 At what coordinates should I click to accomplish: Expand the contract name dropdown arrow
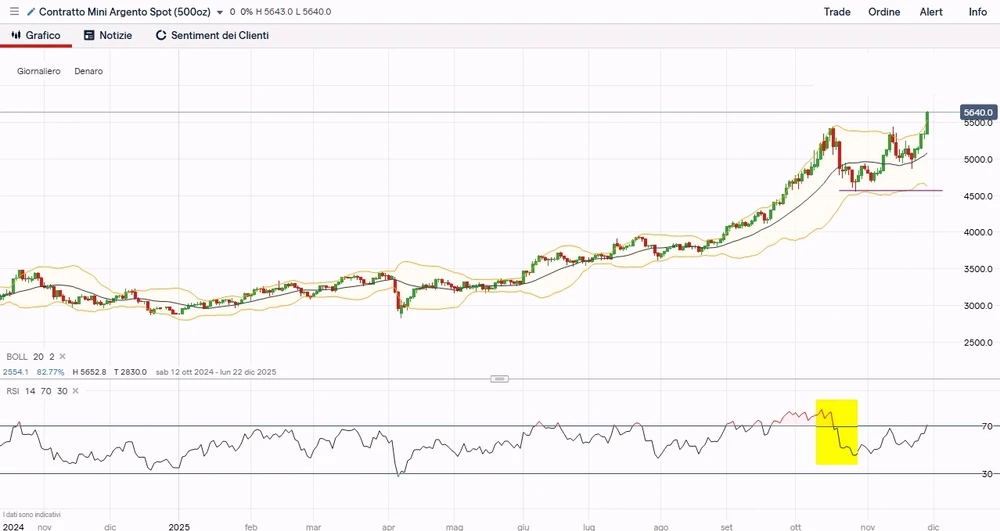click(219, 12)
